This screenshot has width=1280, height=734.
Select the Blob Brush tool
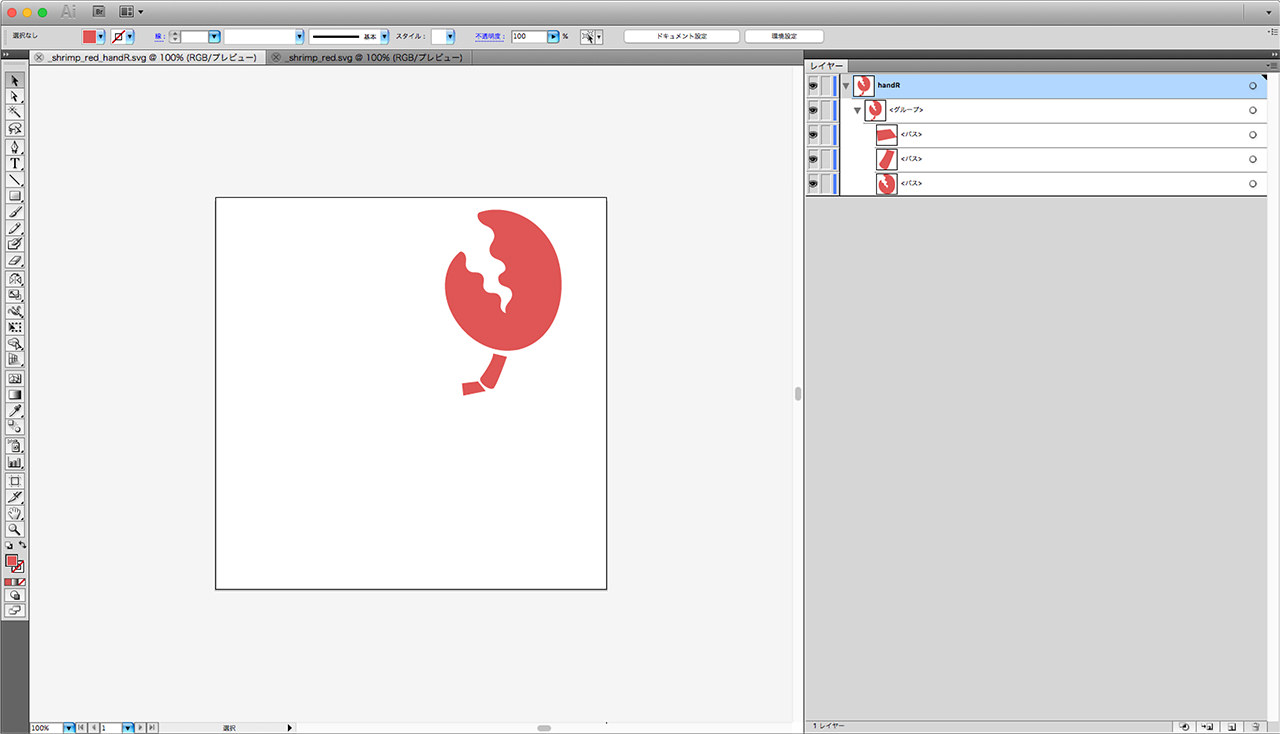15,244
